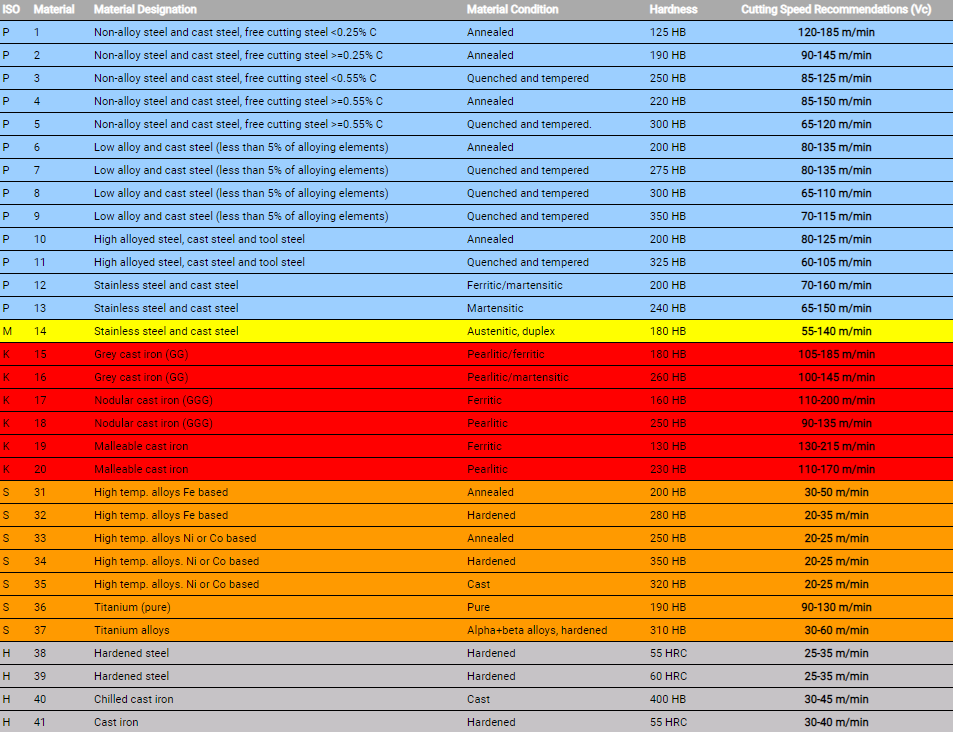Select the 70-160 m/min cutting speed
Image resolution: width=953 pixels, height=732 pixels.
pos(836,285)
